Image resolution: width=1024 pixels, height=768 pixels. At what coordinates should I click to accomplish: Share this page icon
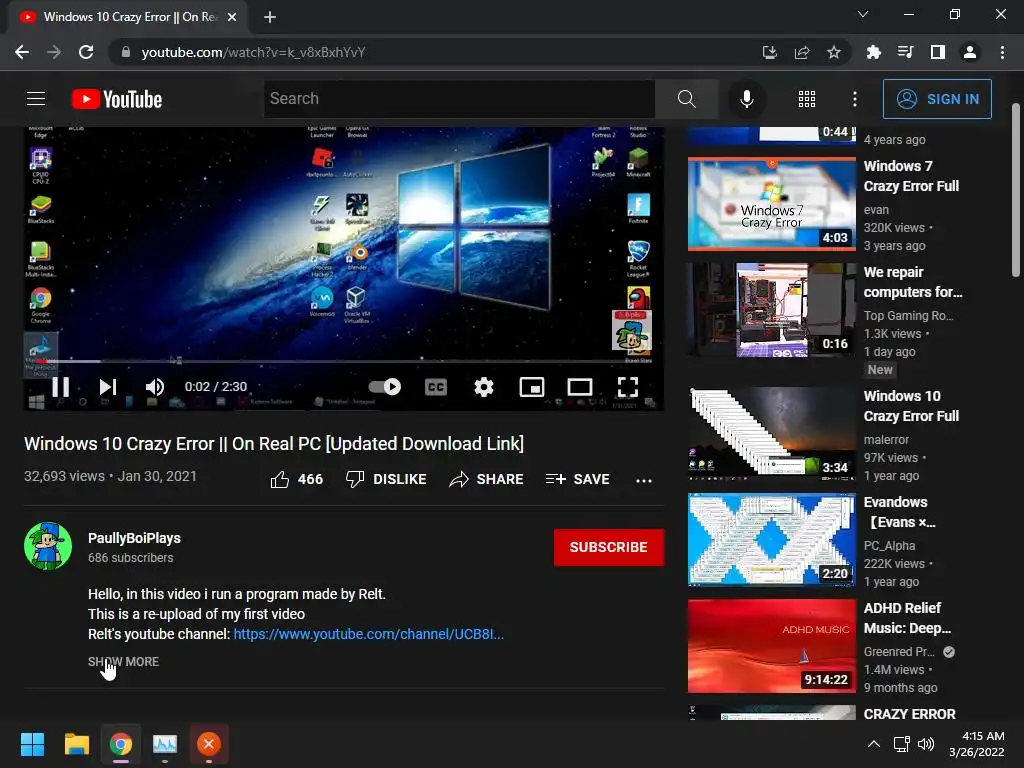(801, 52)
